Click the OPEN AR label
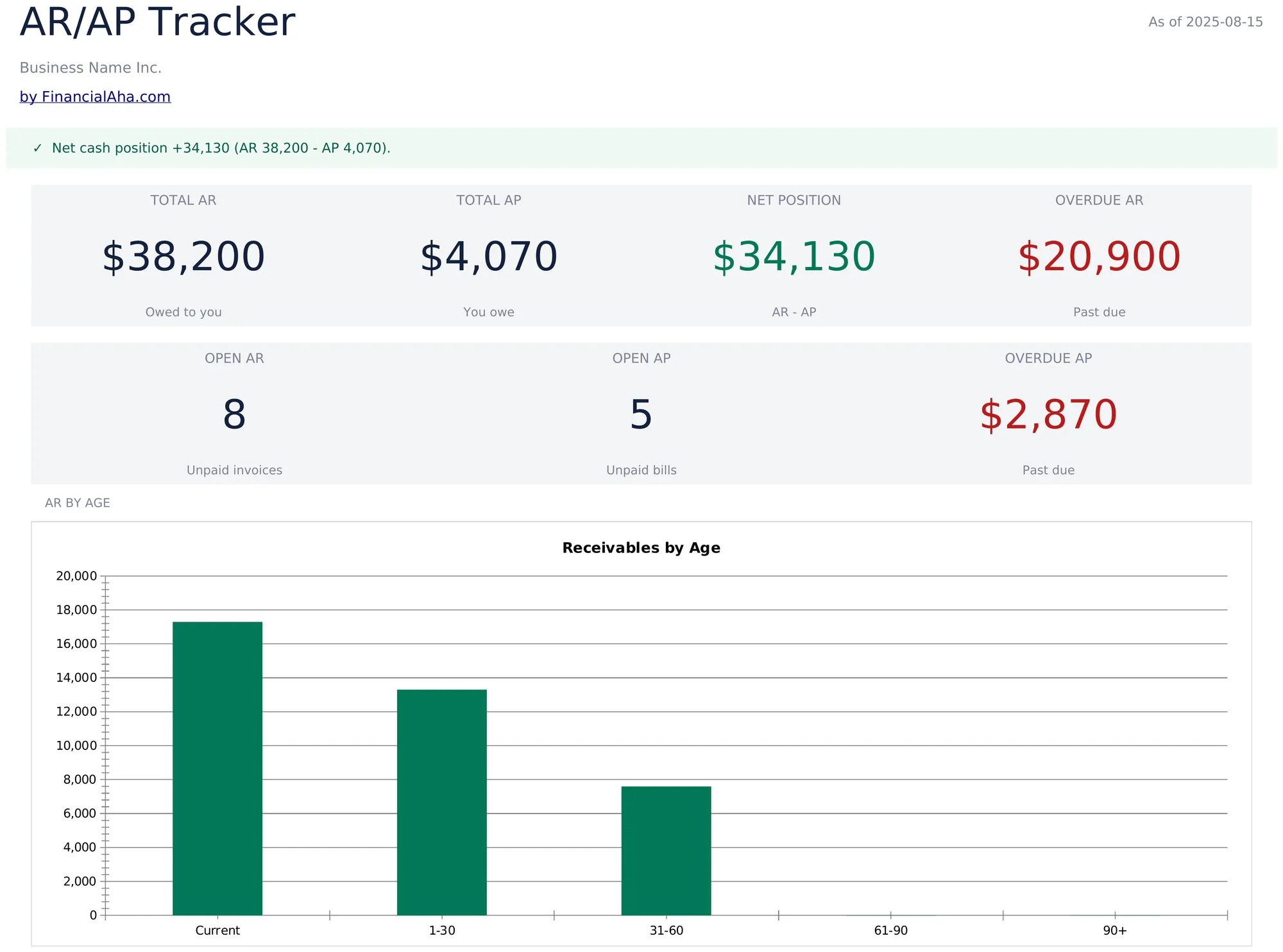Screen dimensions: 1283x952 (x=234, y=359)
